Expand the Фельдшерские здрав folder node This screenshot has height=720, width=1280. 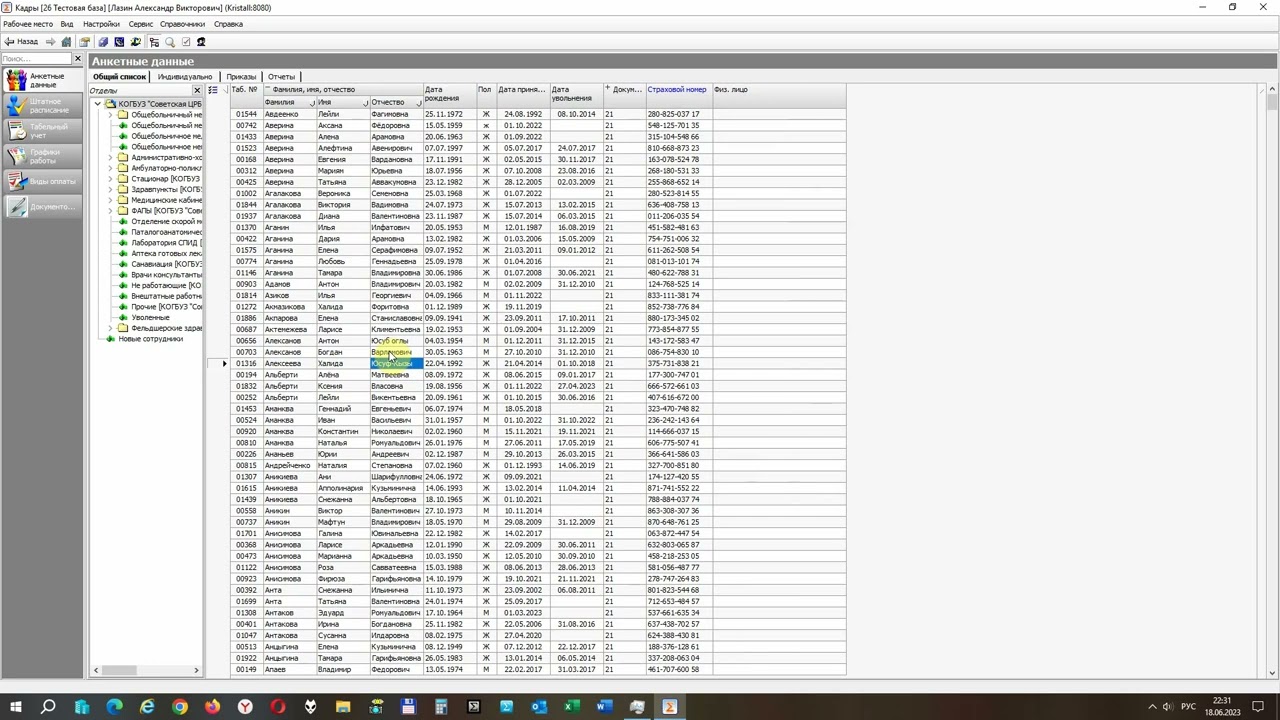(111, 328)
